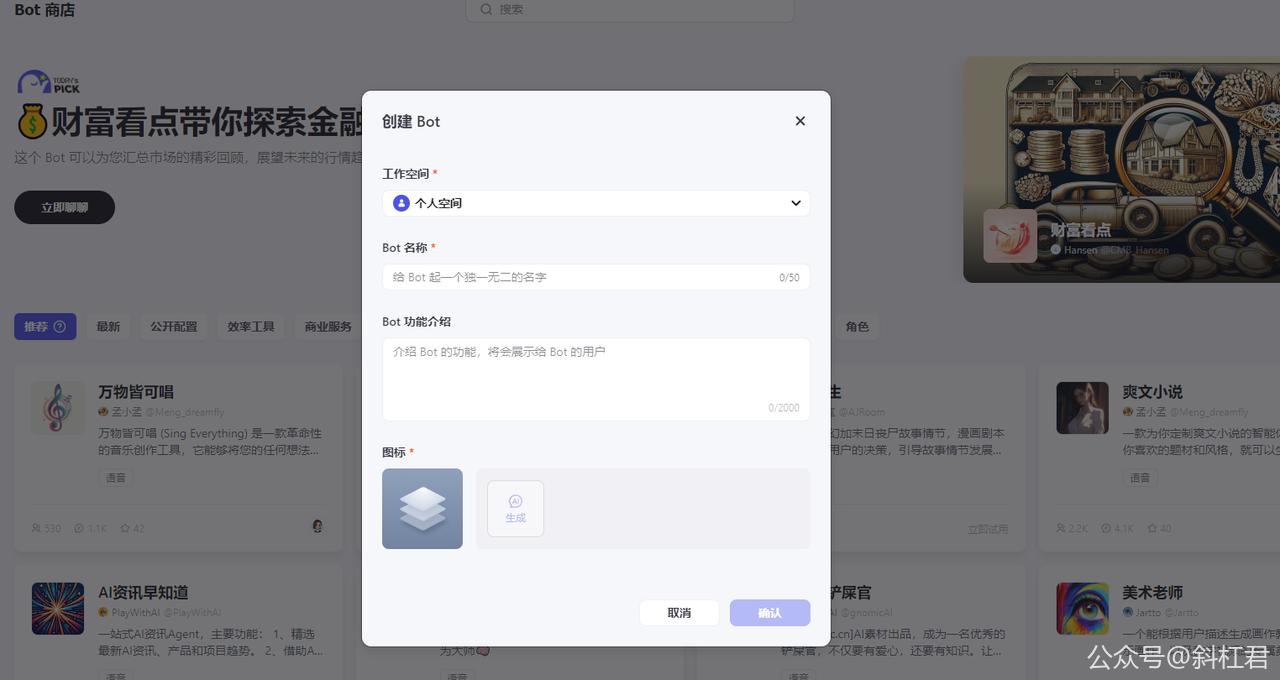Viewport: 1280px width, 680px height.
Task: Click the help icon on 推荐 tab
Action: tap(60, 326)
